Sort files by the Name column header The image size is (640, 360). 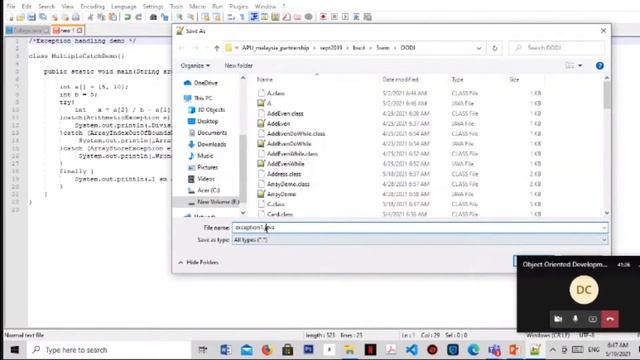click(265, 80)
